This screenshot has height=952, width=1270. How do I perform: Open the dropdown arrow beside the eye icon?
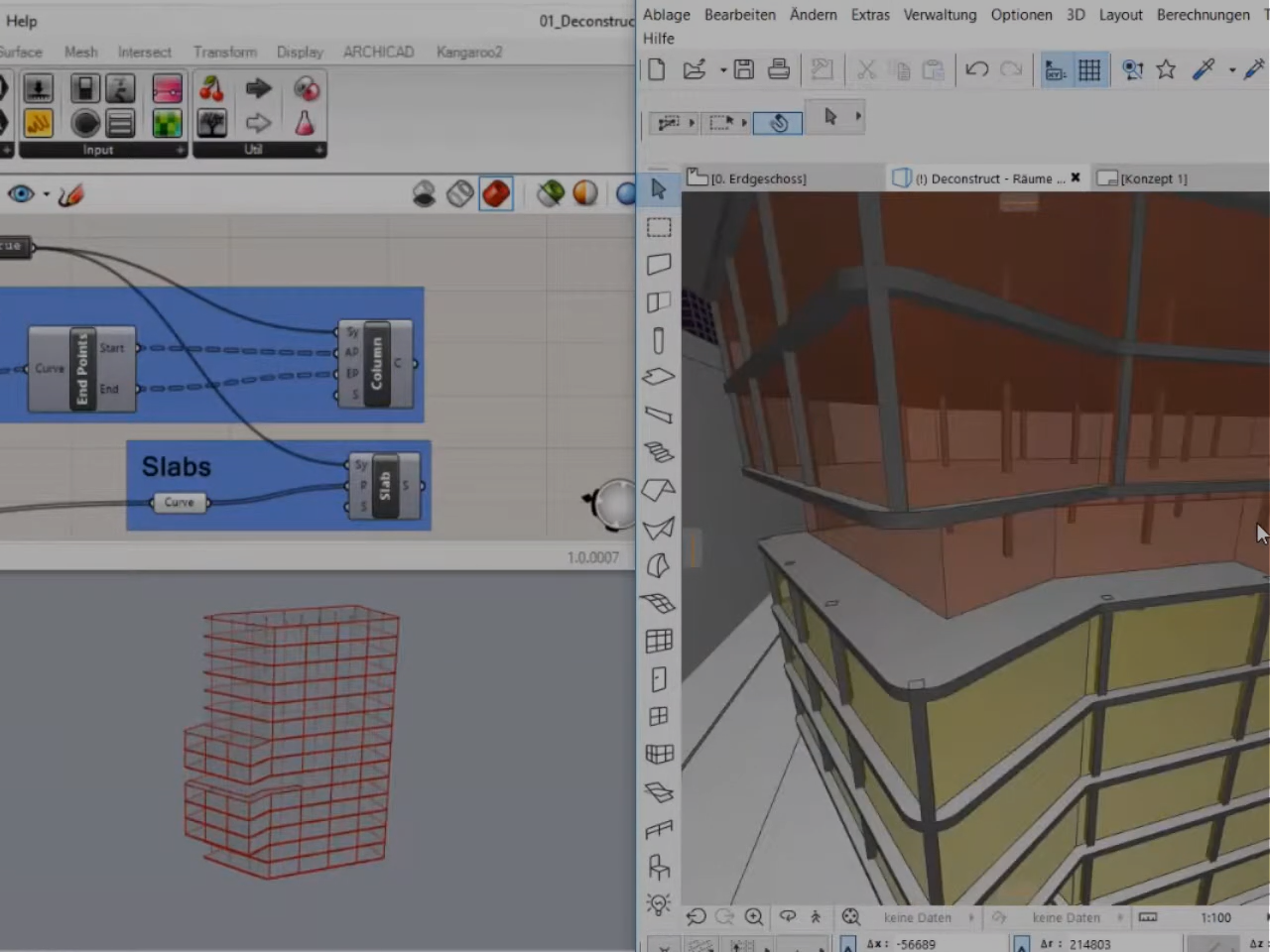pos(46,194)
